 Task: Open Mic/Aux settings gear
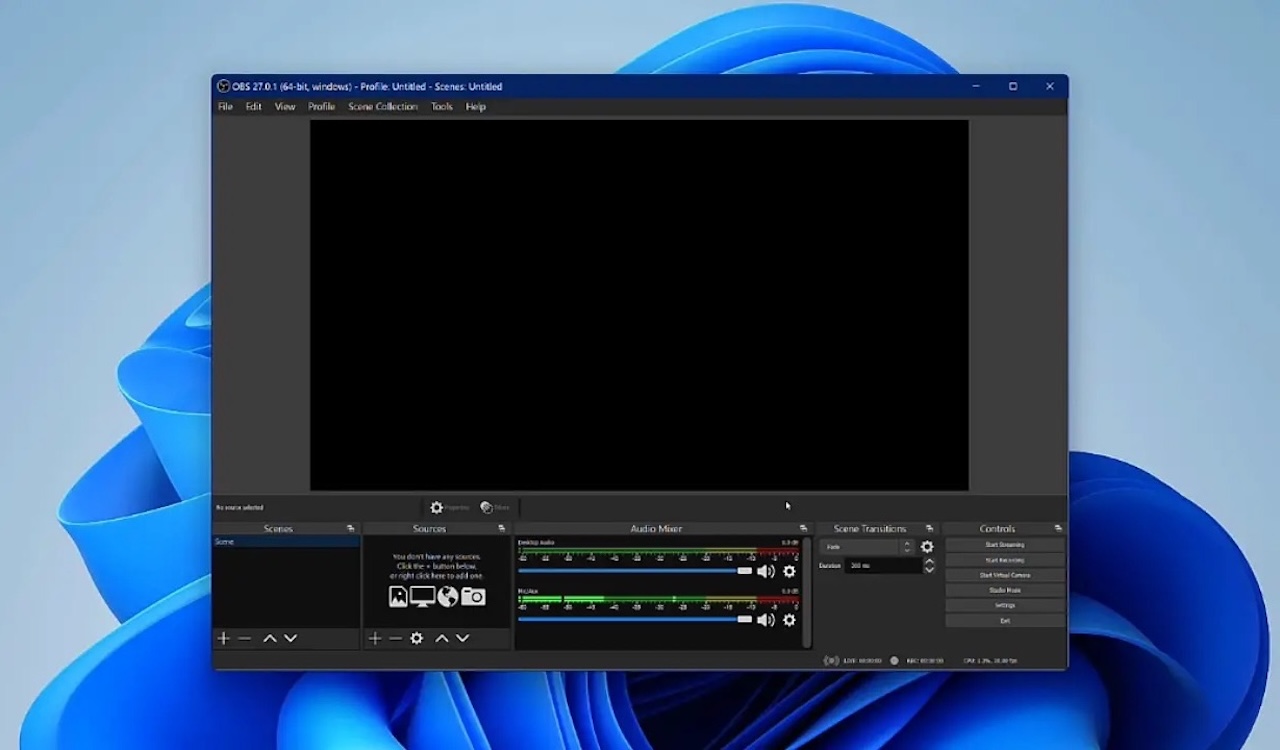coord(789,620)
